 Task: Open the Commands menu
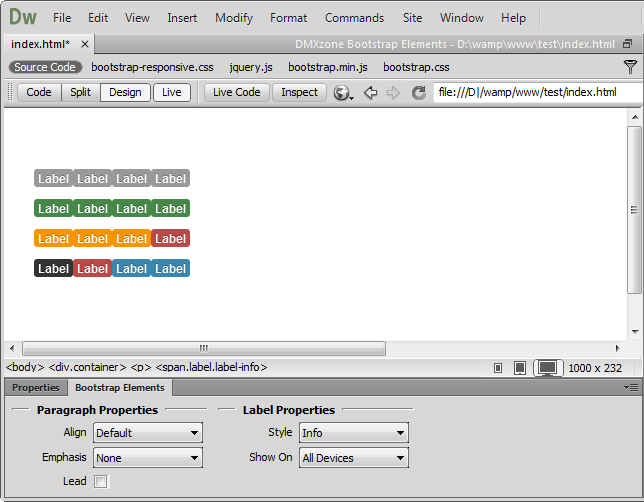click(x=354, y=18)
